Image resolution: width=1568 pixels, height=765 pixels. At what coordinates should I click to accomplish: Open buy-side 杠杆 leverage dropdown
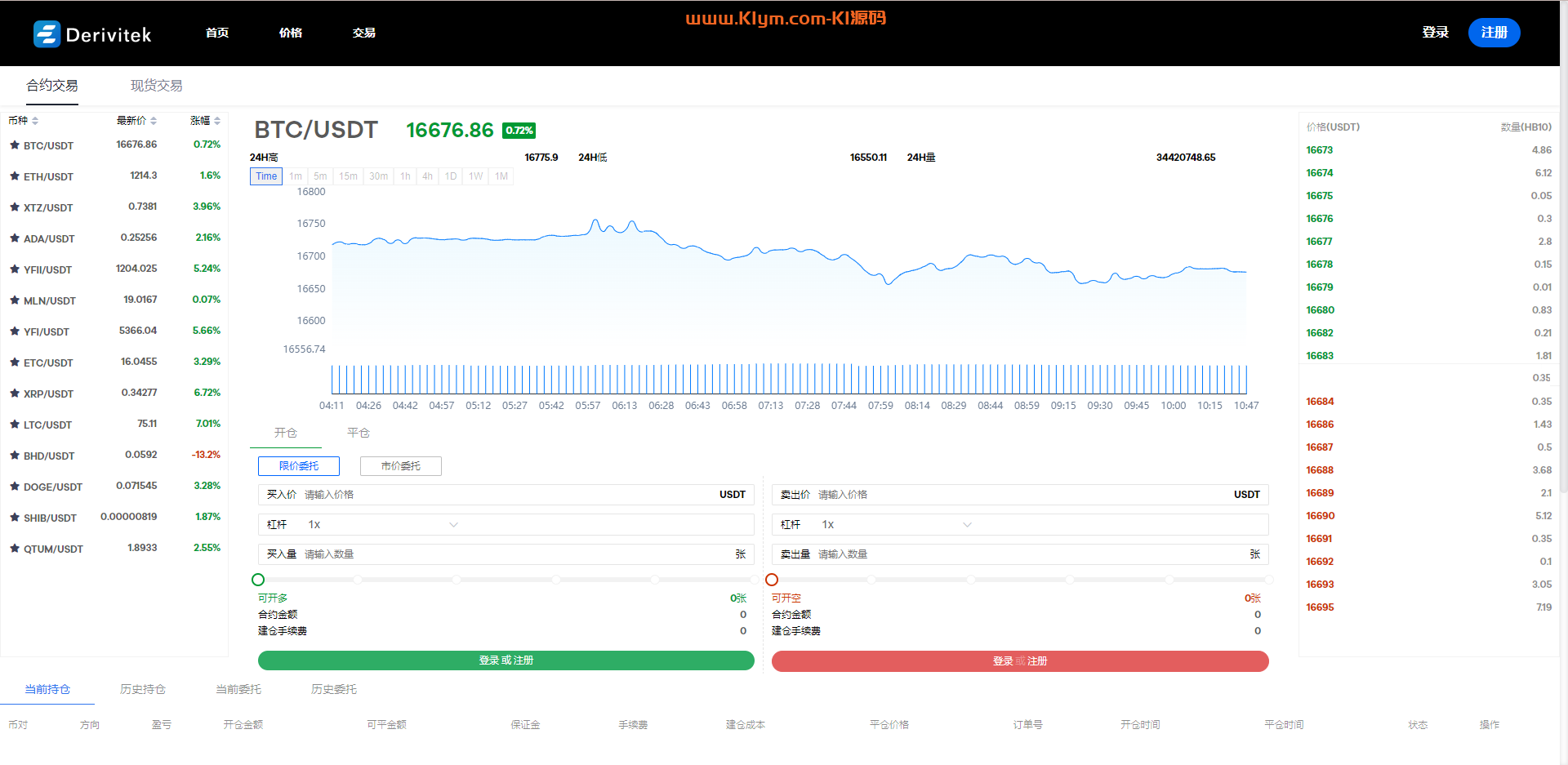point(453,525)
